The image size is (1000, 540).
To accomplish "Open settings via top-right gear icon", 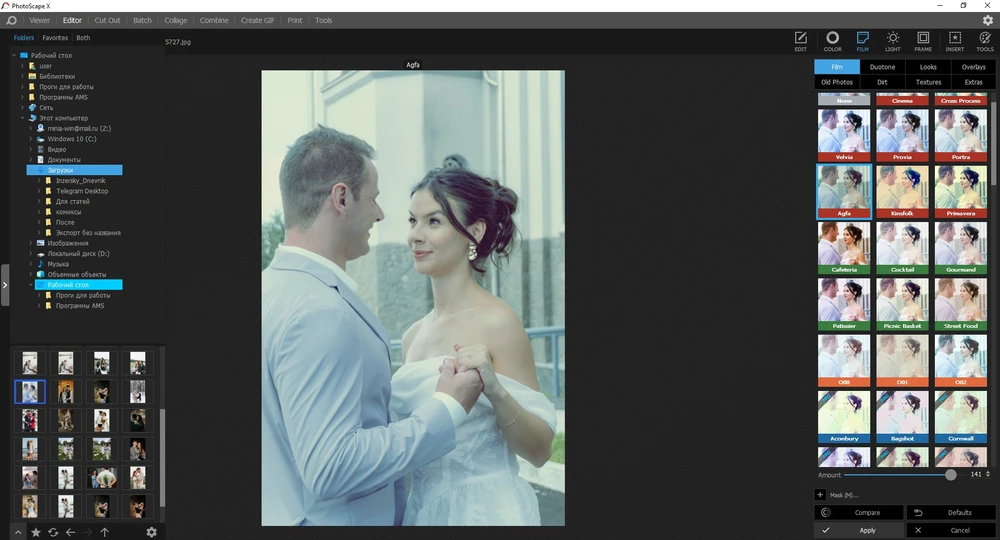I will [x=987, y=20].
